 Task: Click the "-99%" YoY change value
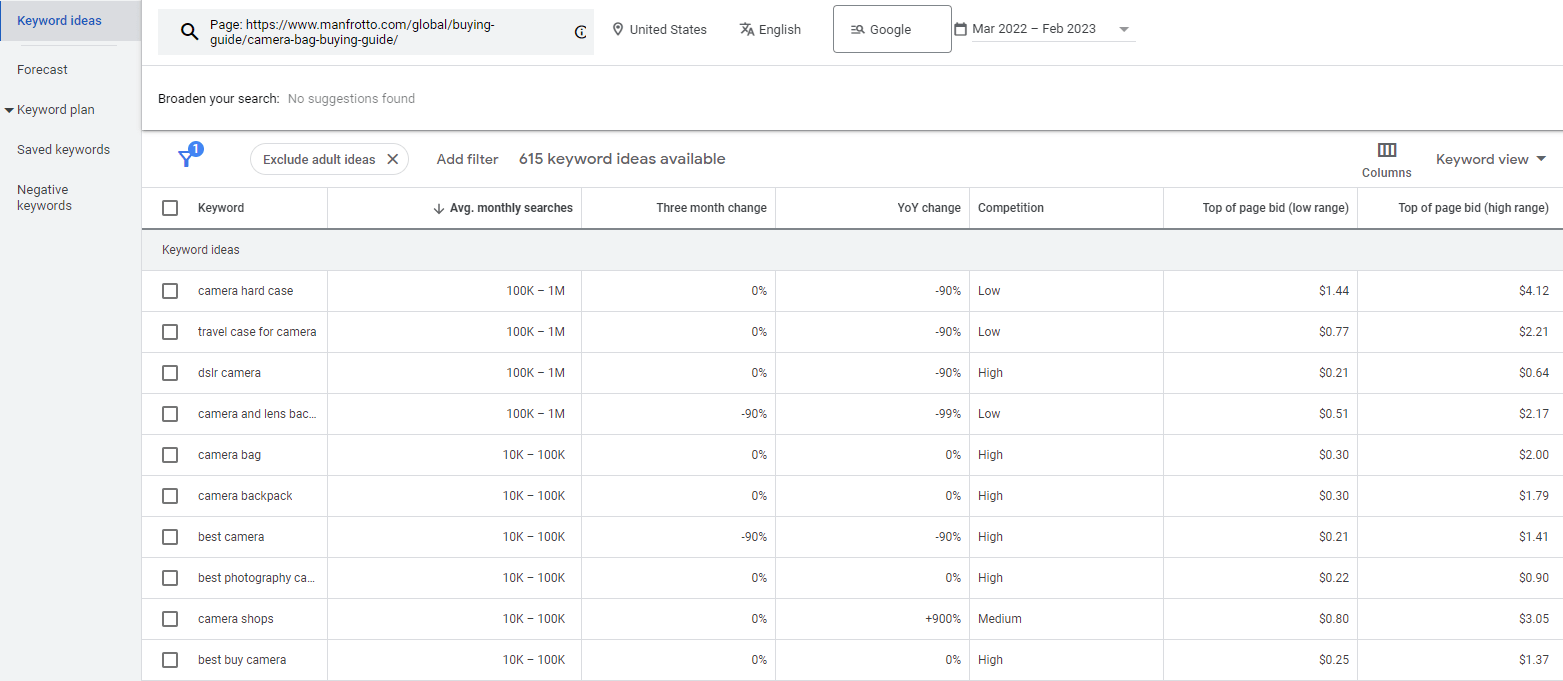tap(947, 414)
